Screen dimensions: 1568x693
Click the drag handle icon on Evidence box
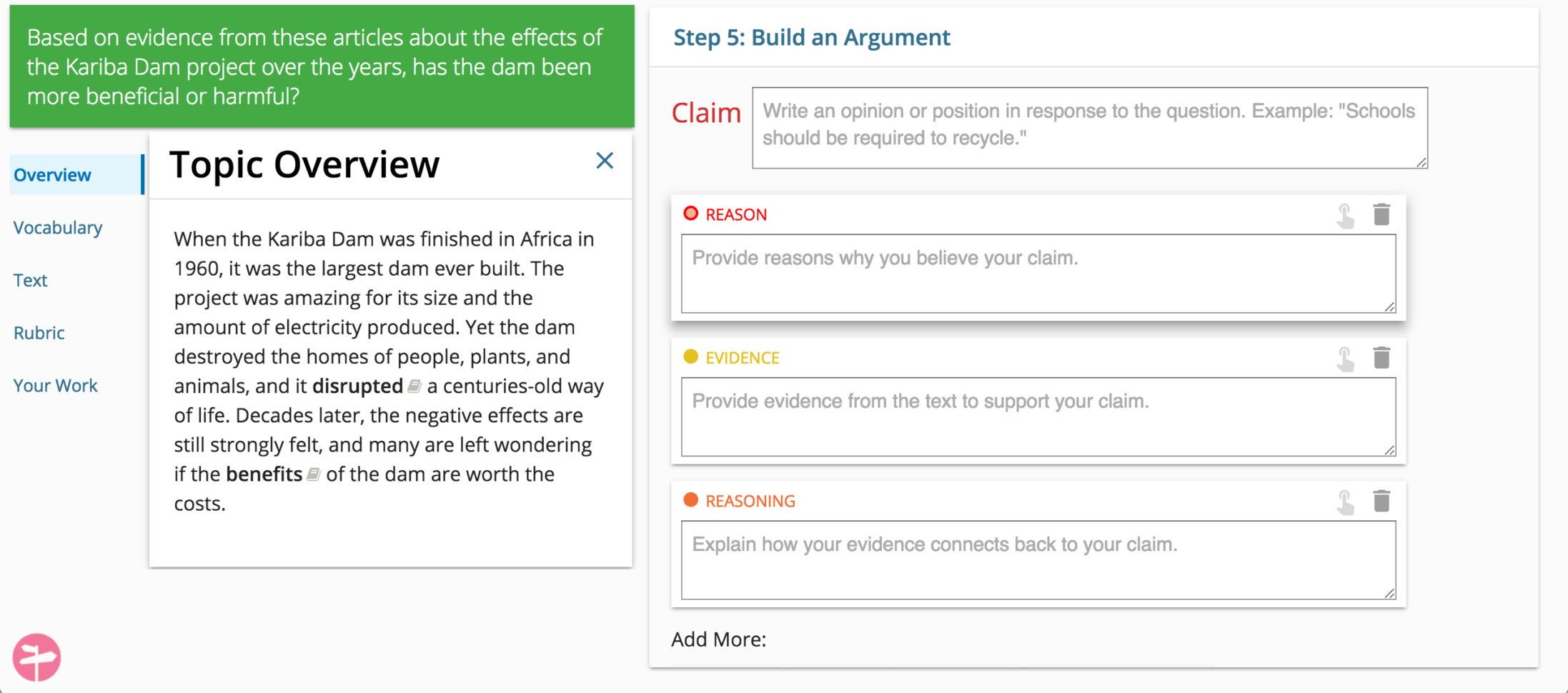click(x=1345, y=359)
